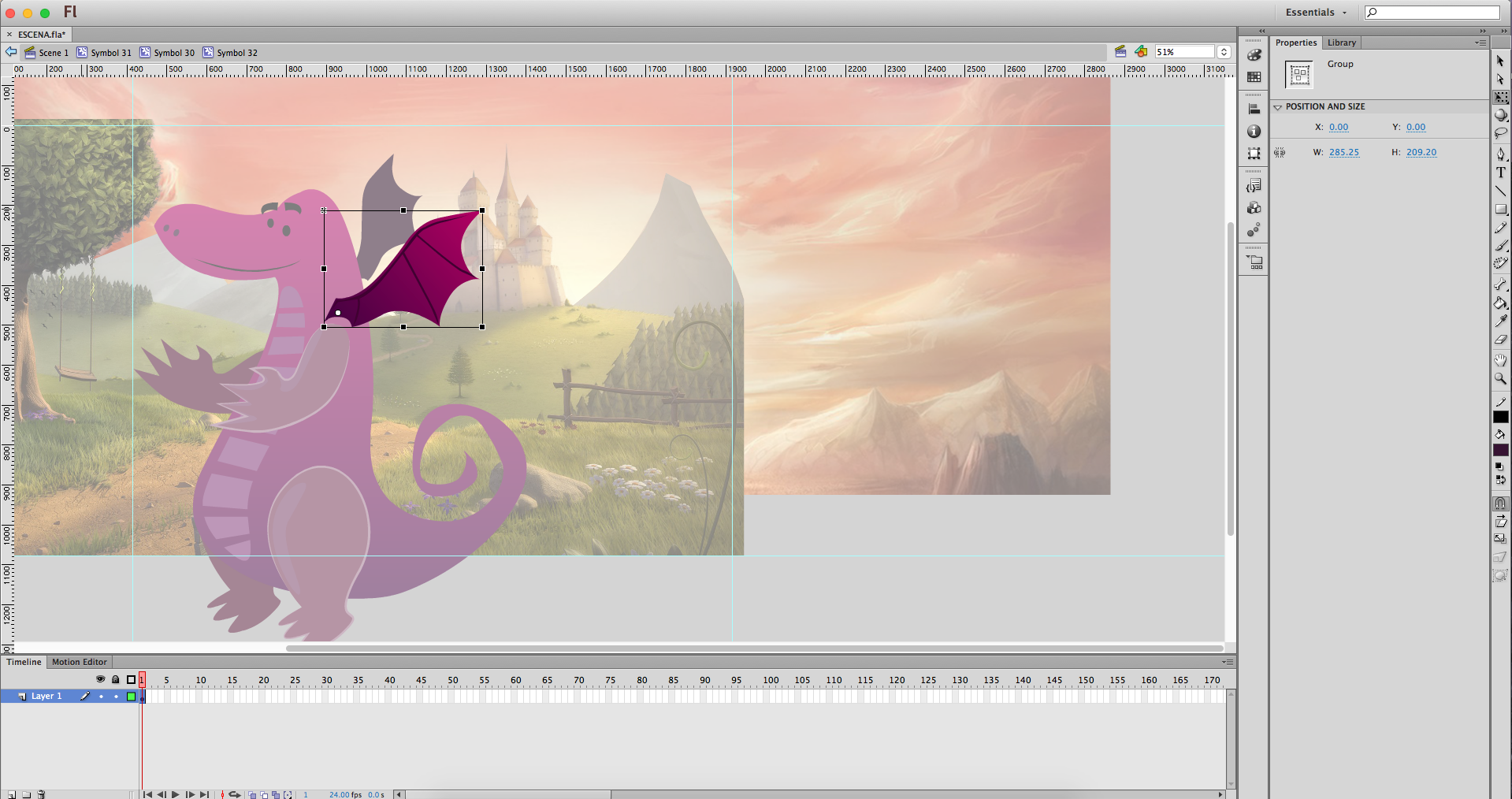Select the Text tool
1512x799 pixels.
[x=1500, y=173]
